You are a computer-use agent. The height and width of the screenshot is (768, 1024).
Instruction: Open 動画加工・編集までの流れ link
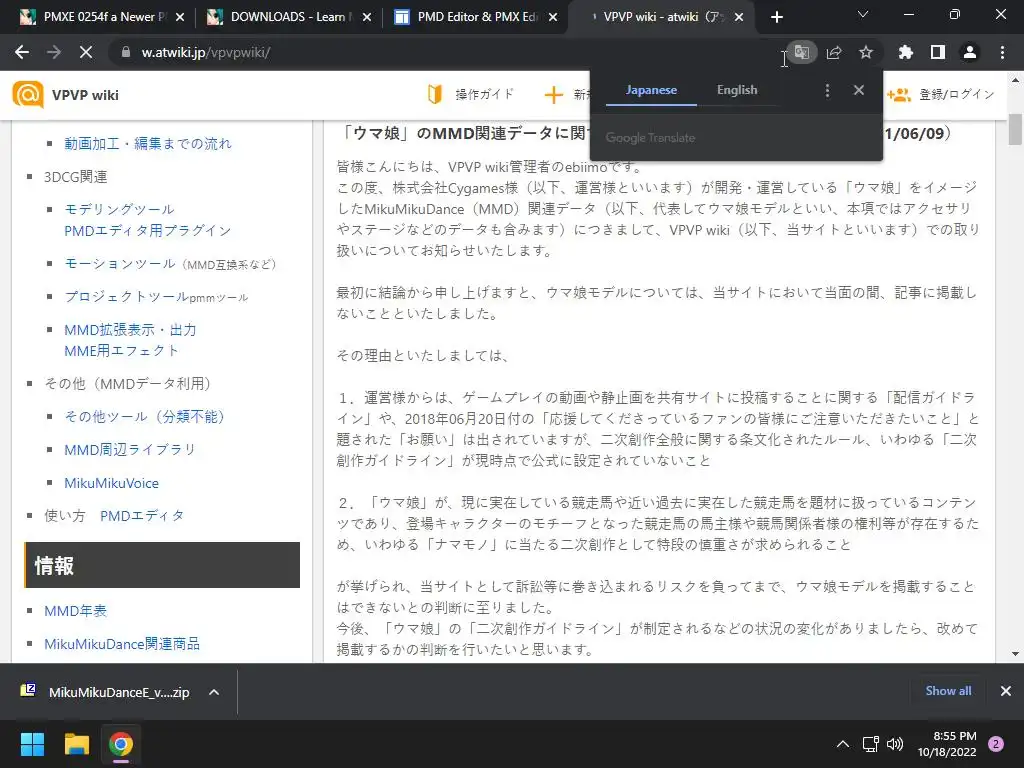tap(148, 144)
